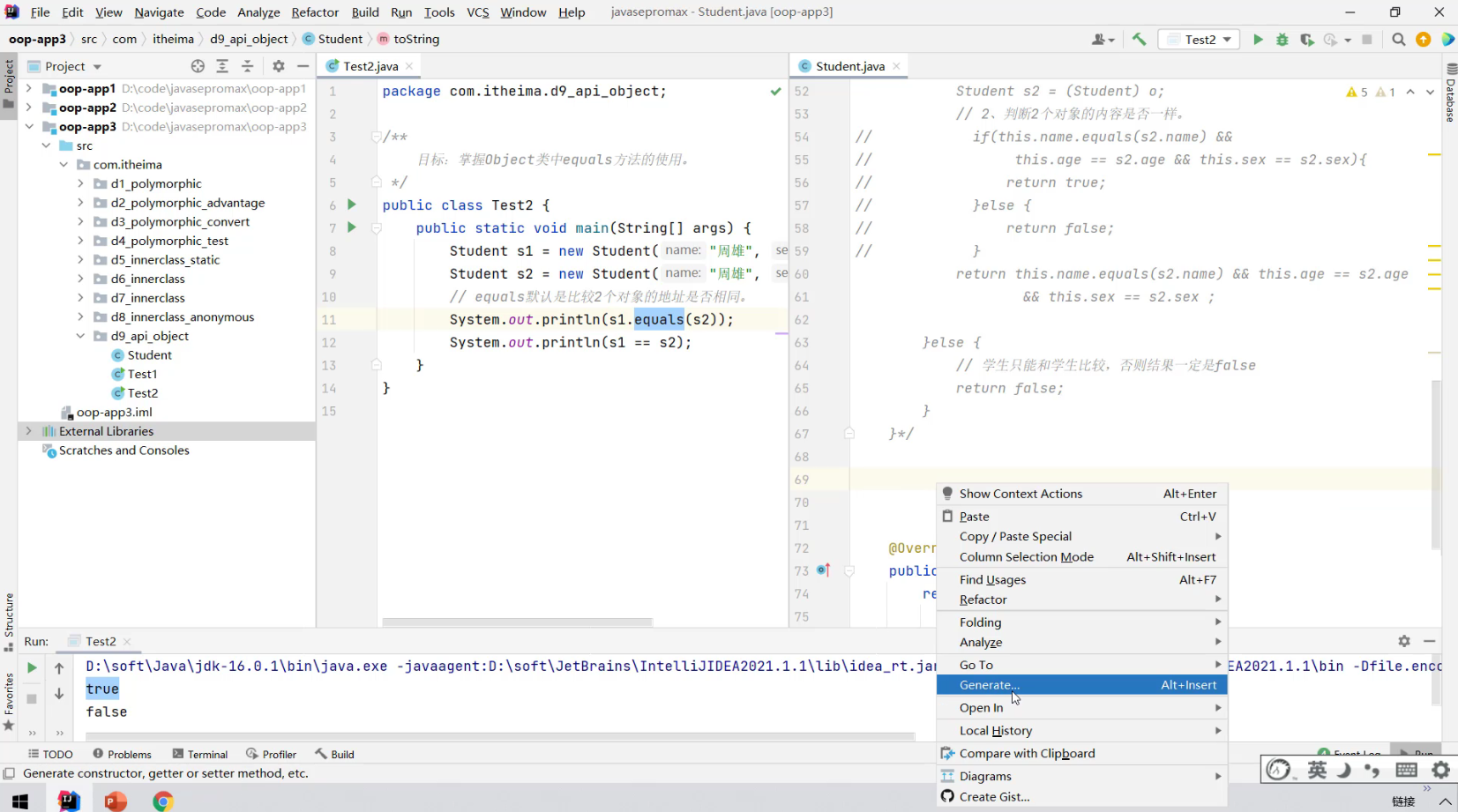Collapse the d9_api_object package

80,336
